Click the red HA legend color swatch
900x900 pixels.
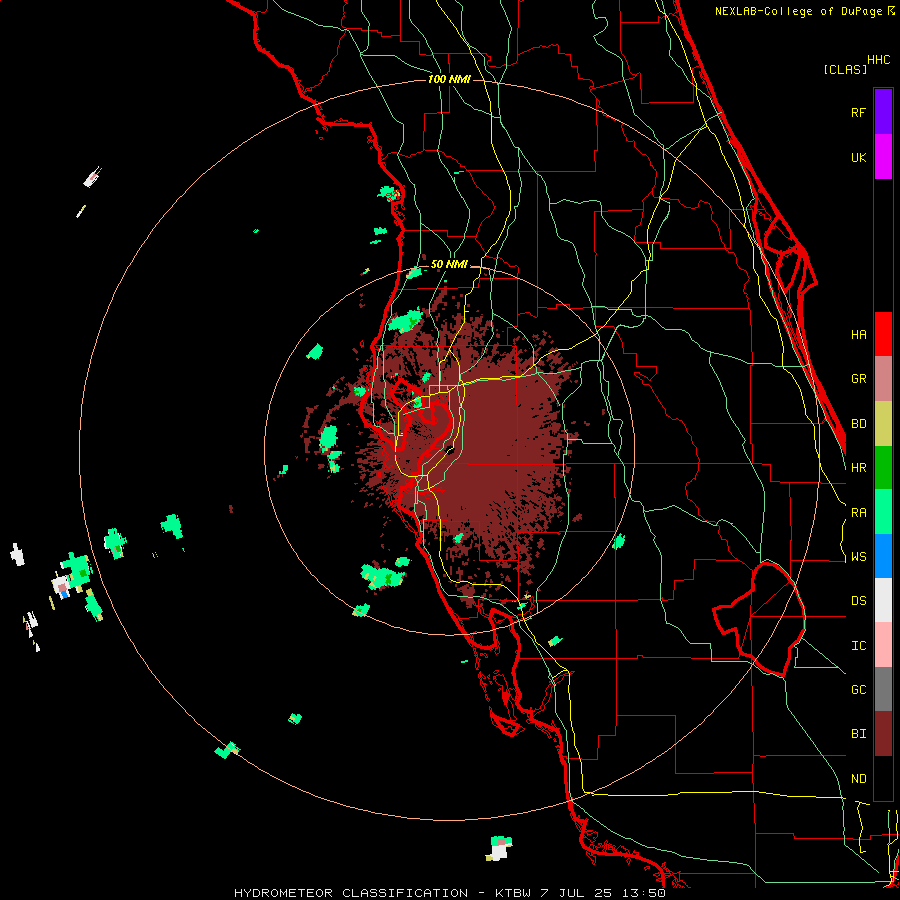pos(883,334)
